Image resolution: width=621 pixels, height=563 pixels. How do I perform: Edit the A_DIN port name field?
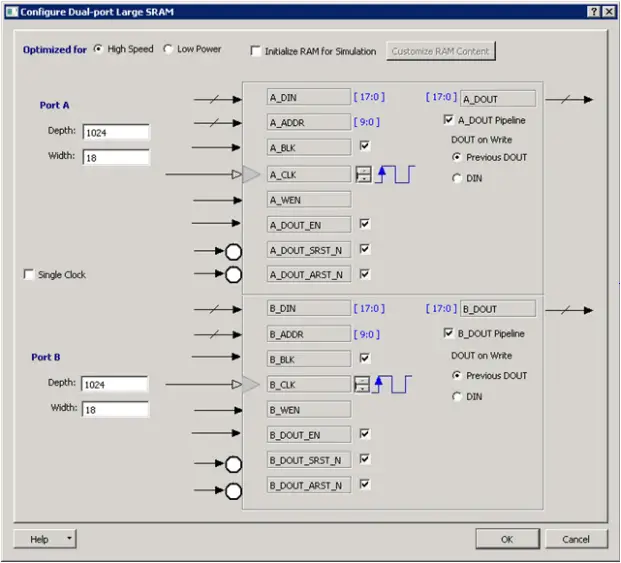(309, 97)
